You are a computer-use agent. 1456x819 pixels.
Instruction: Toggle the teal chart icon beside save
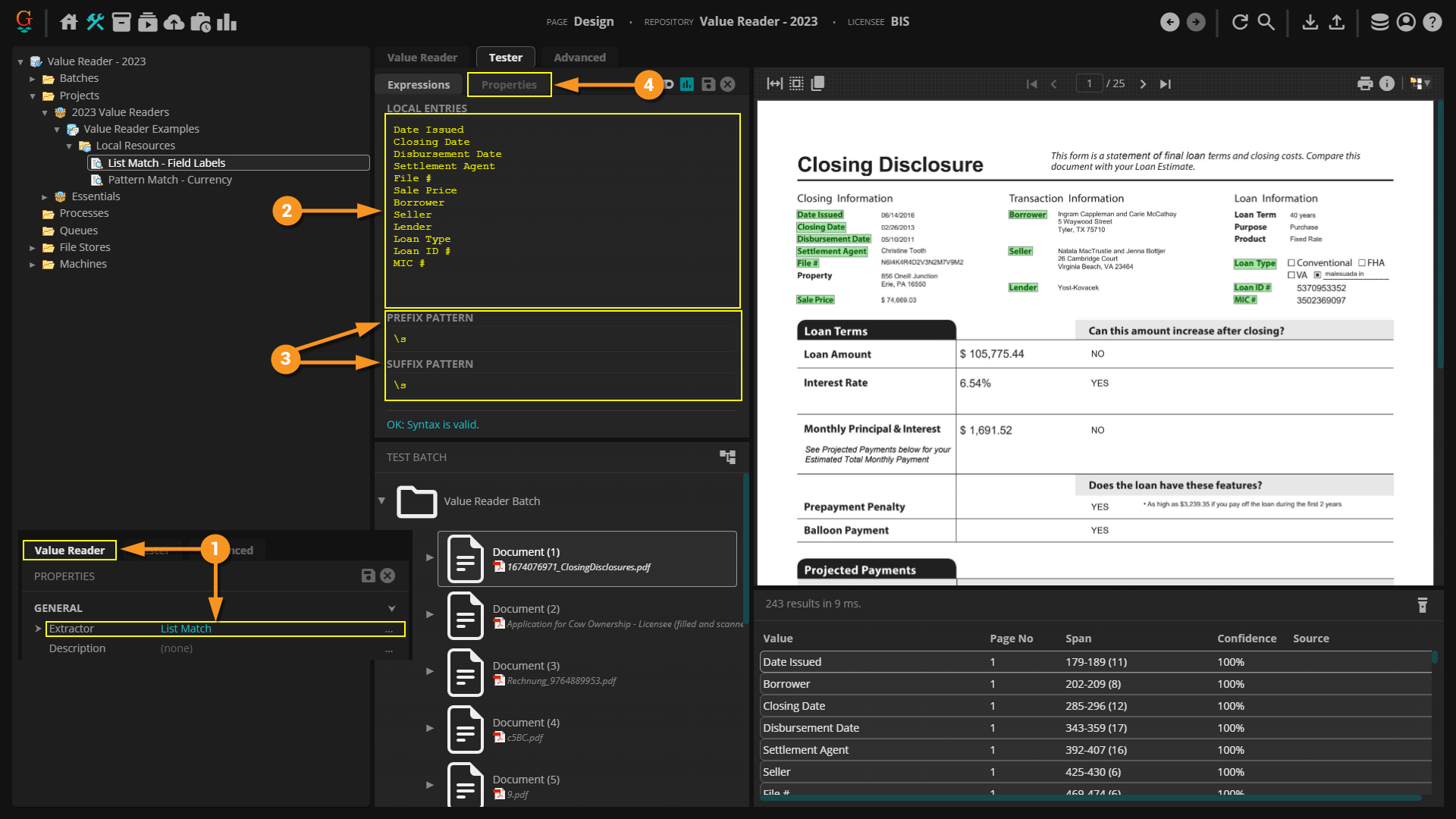pos(687,84)
